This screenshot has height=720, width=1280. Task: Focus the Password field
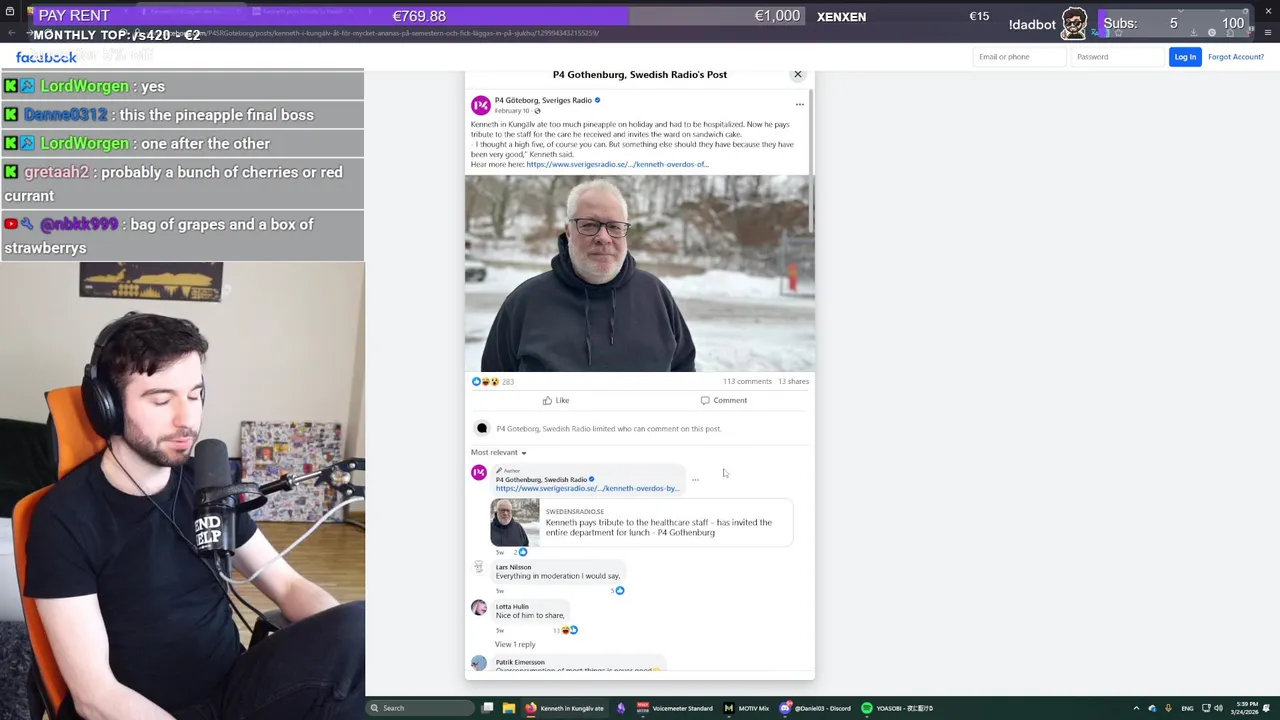(x=1117, y=57)
